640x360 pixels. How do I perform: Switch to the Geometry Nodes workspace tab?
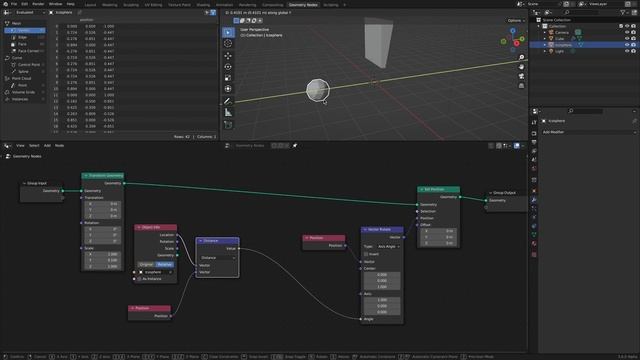point(303,5)
